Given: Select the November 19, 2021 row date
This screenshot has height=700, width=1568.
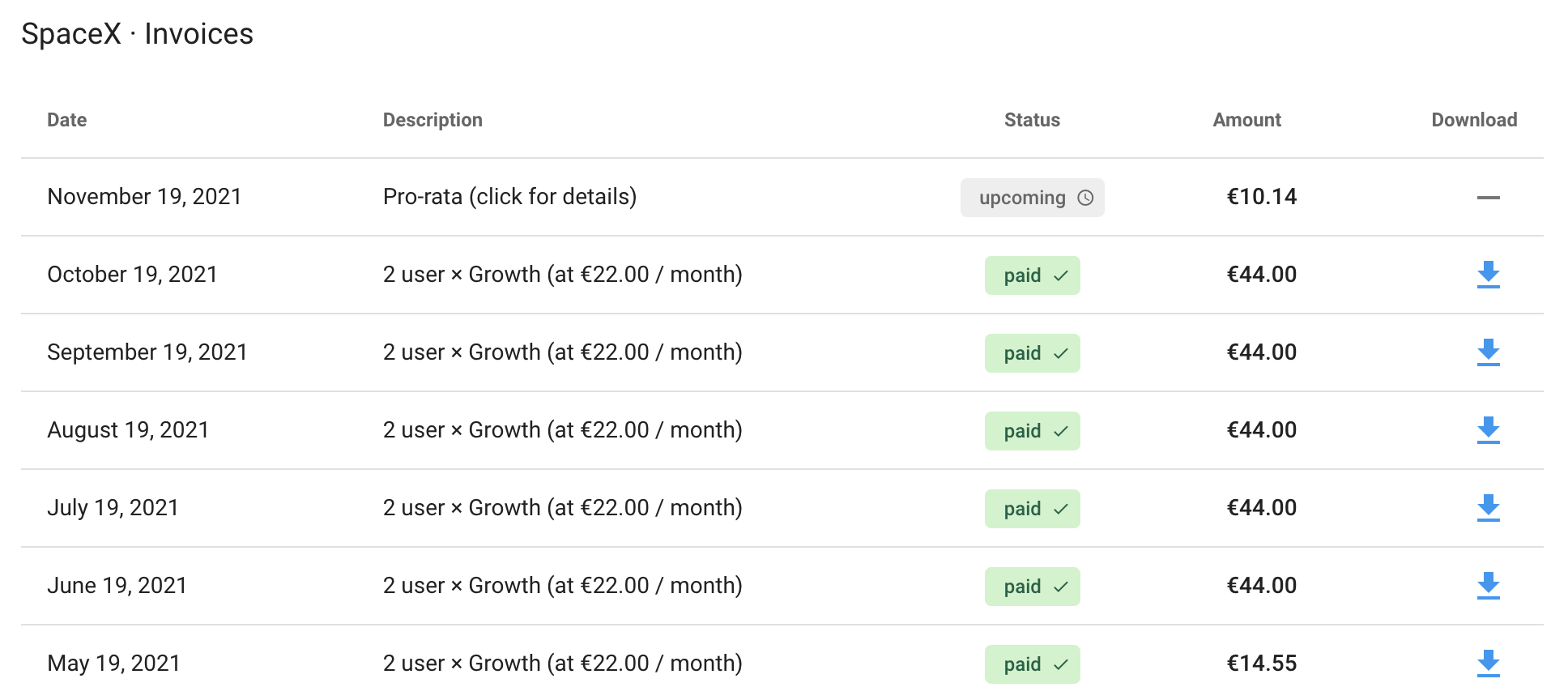Looking at the screenshot, I should 144,197.
